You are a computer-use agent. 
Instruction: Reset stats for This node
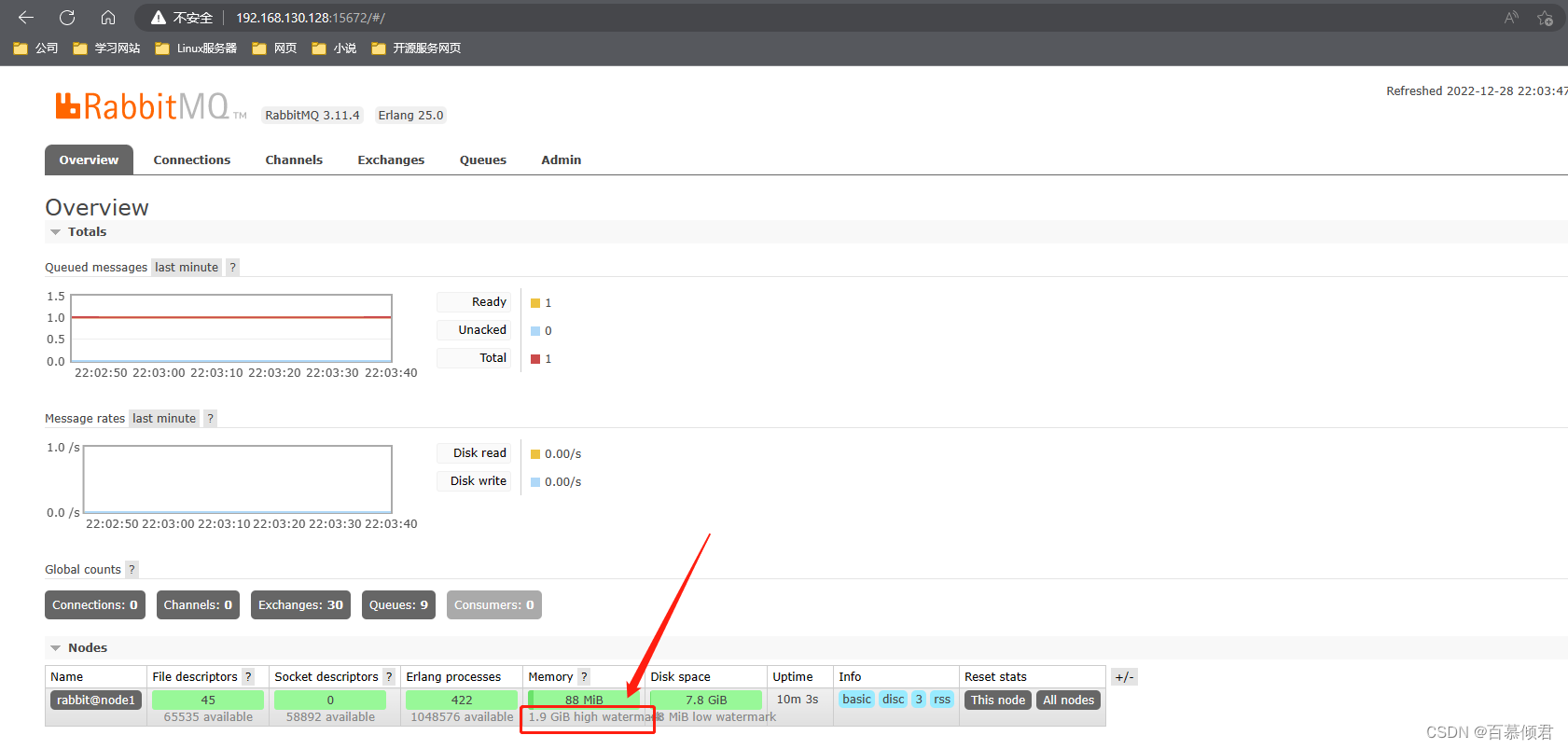(x=998, y=700)
